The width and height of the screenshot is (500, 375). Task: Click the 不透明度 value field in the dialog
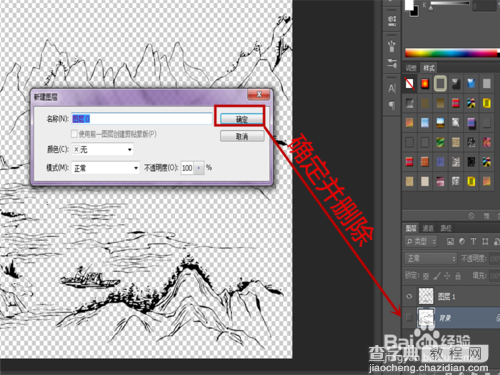187,168
